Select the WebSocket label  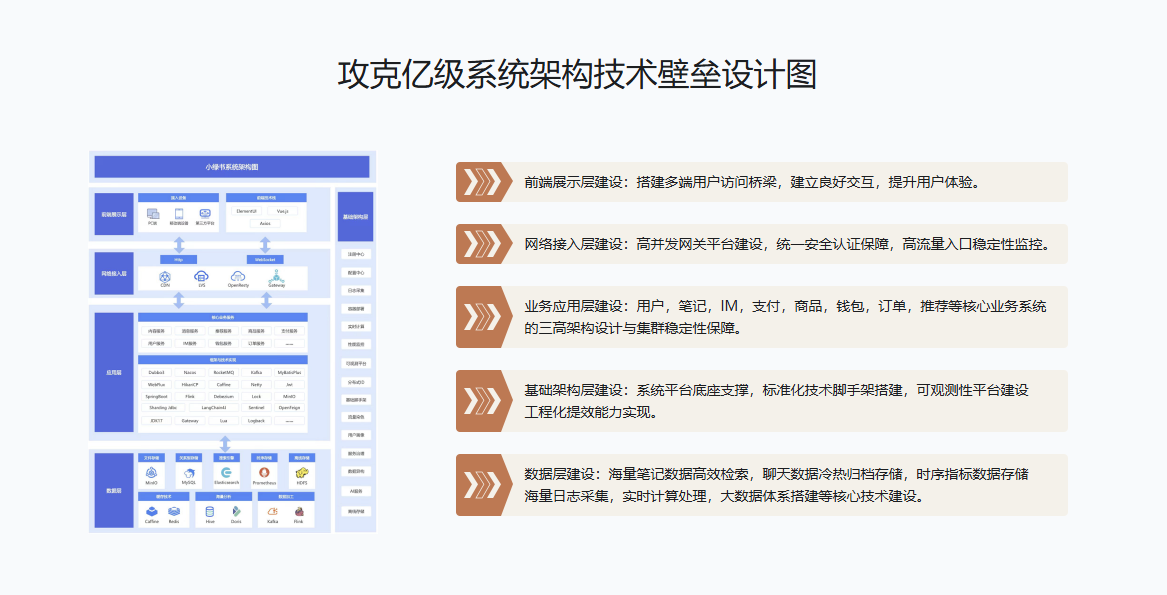(264, 259)
